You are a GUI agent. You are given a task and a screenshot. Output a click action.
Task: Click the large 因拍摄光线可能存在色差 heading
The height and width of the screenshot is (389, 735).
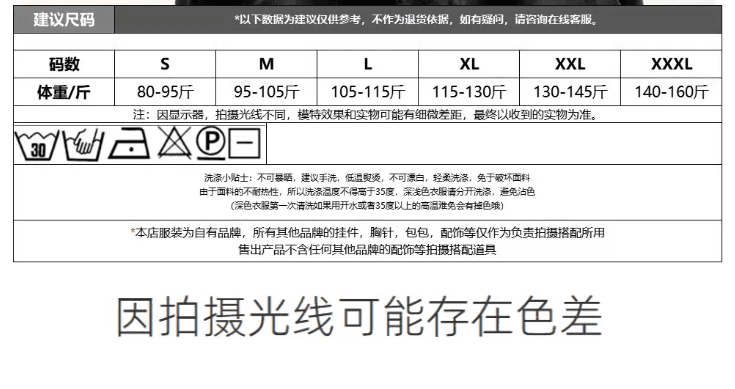coord(359,316)
